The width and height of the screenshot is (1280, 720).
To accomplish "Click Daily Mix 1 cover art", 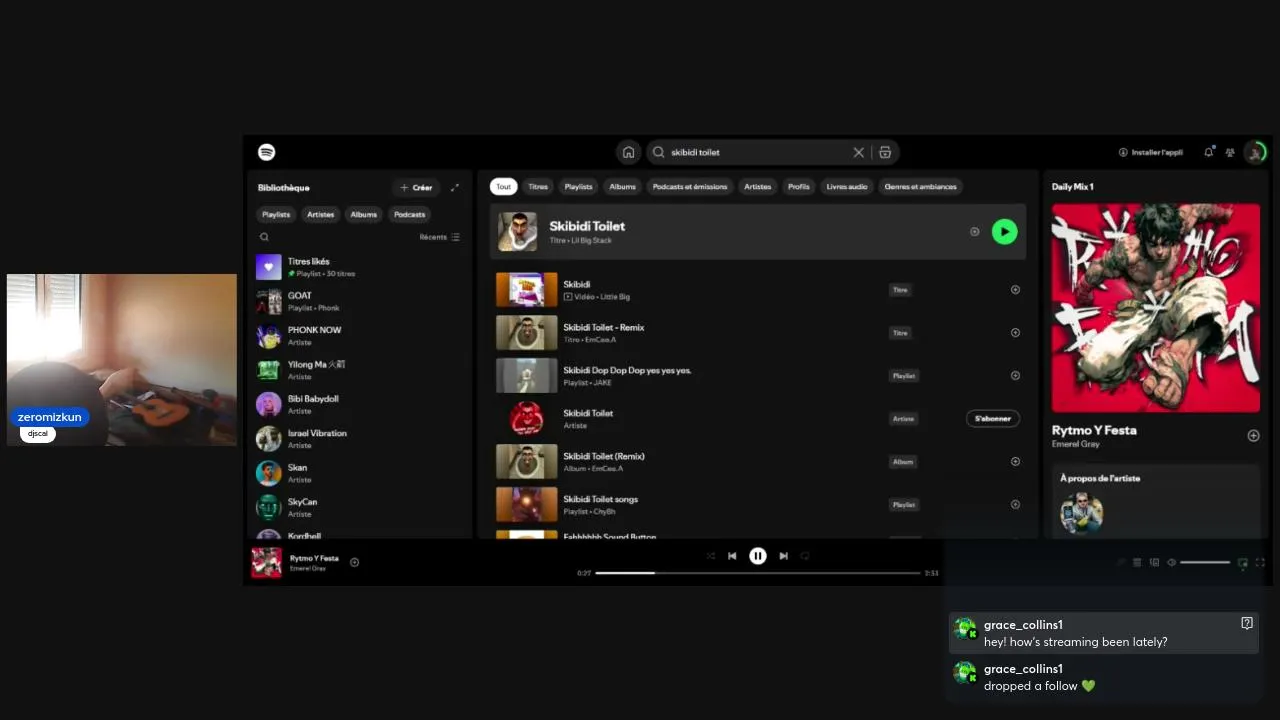I will (1156, 308).
